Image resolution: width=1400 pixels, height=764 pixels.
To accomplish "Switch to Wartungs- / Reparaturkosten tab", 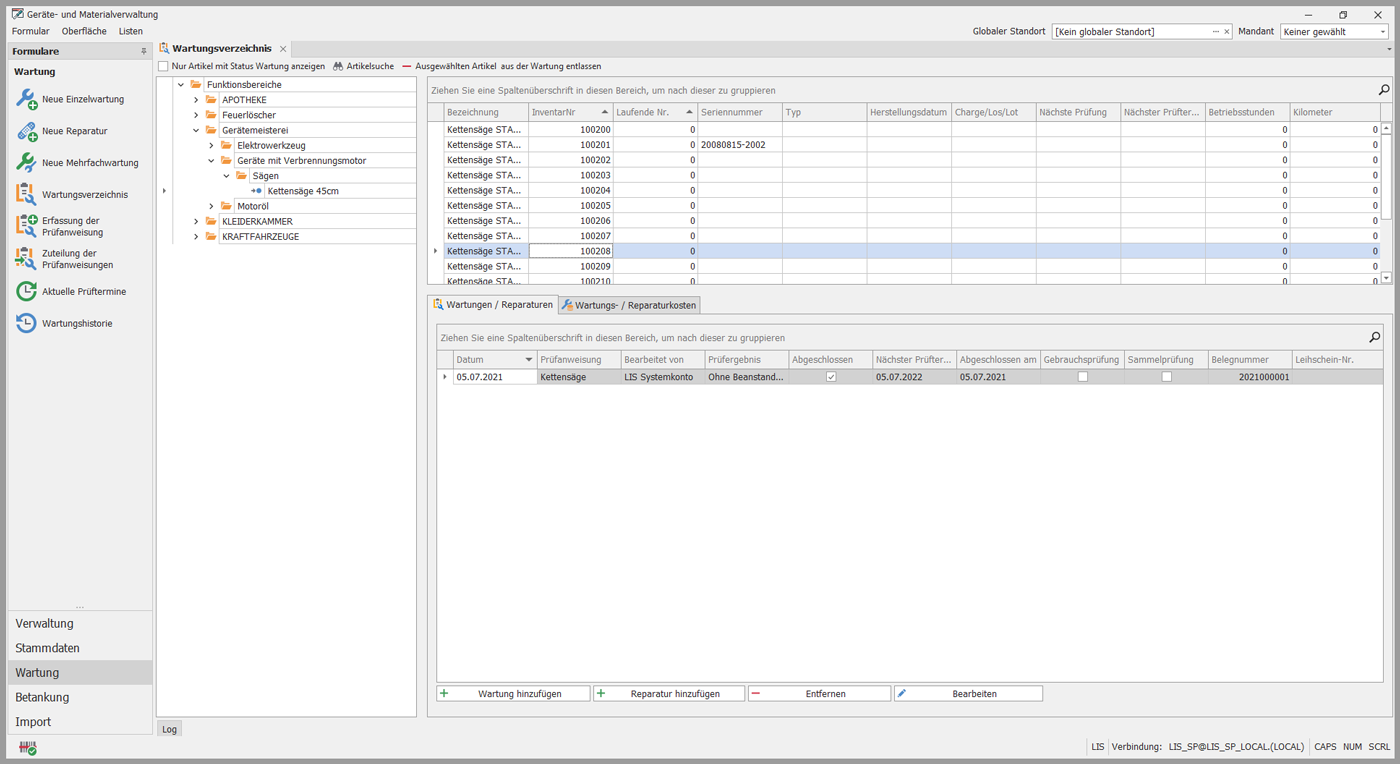I will pyautogui.click(x=629, y=305).
